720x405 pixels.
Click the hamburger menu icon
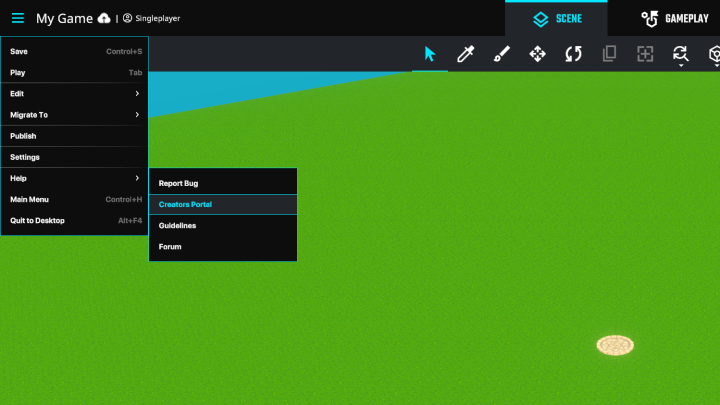[x=18, y=18]
